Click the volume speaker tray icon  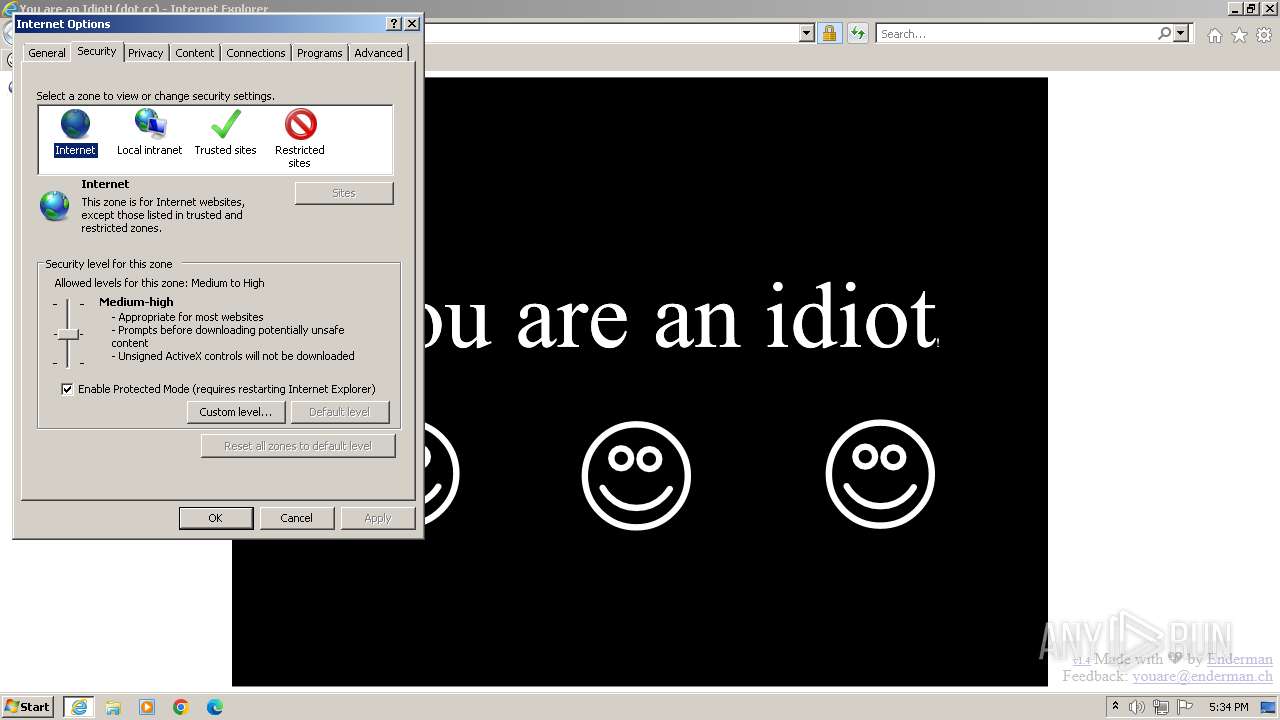1137,707
